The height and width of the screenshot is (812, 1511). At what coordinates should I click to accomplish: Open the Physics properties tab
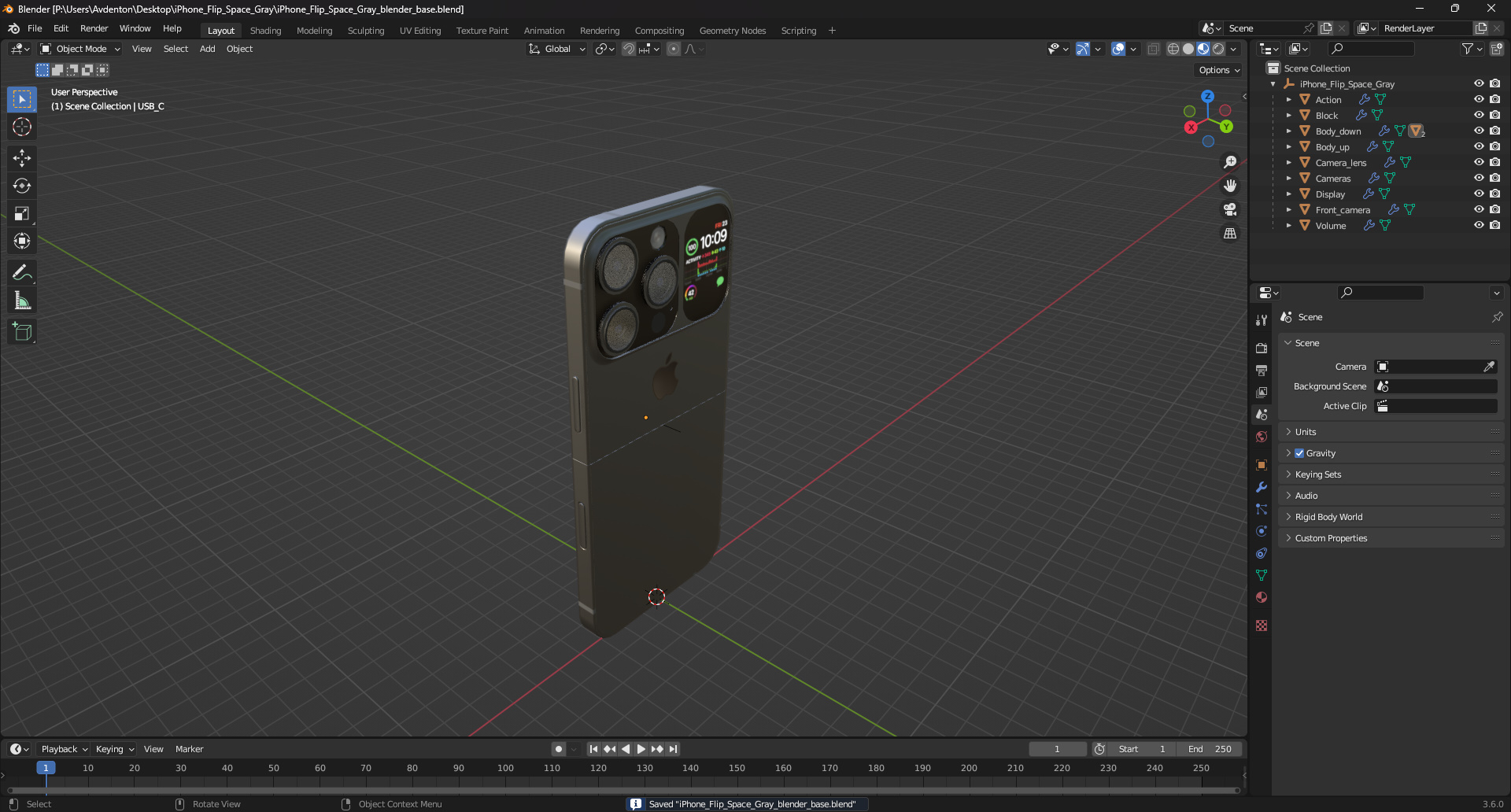coord(1262,531)
